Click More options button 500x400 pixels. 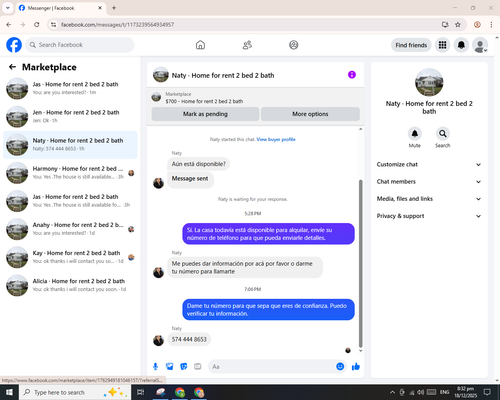pos(310,114)
